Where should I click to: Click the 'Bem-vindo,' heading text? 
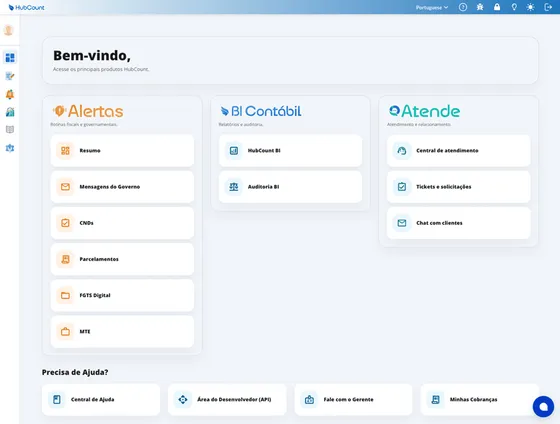[92, 55]
